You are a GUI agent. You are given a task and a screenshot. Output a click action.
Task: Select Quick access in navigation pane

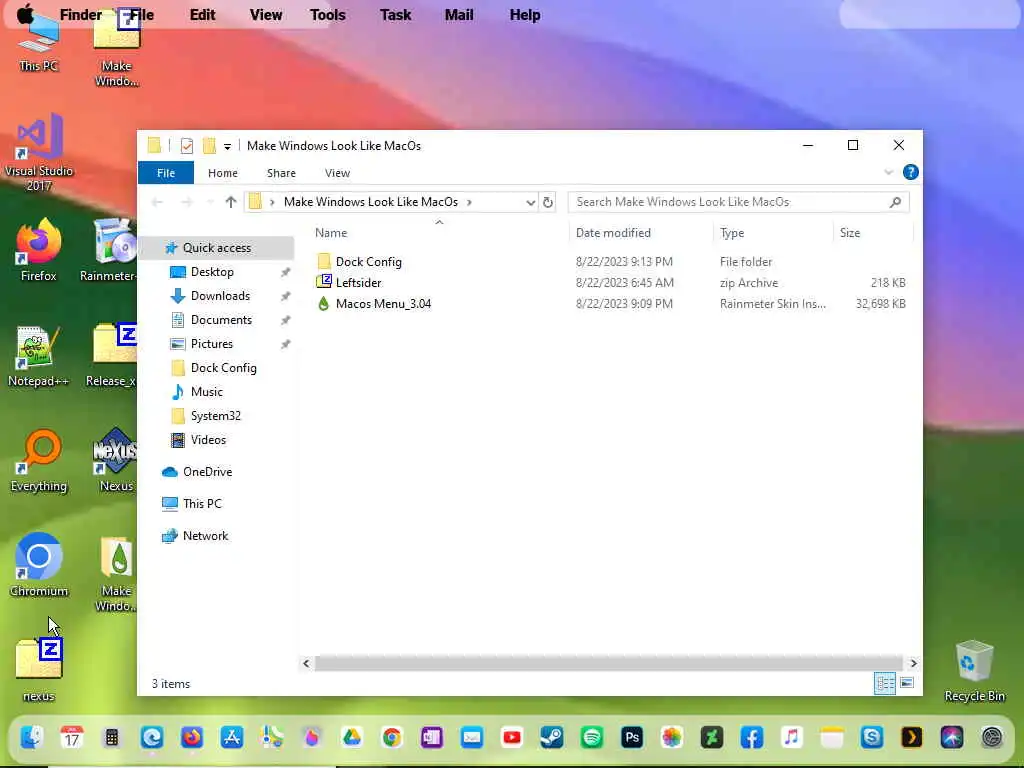[x=217, y=248]
